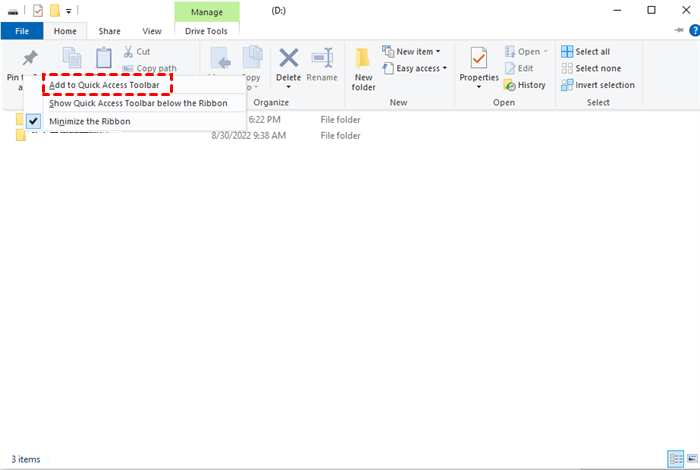Screen dimensions: 700x470
Task: Open the Easy access dropdown
Action: (x=415, y=68)
